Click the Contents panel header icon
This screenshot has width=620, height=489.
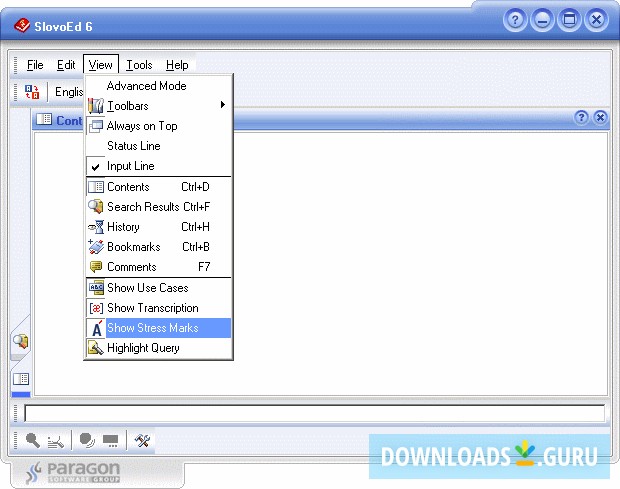[44, 119]
